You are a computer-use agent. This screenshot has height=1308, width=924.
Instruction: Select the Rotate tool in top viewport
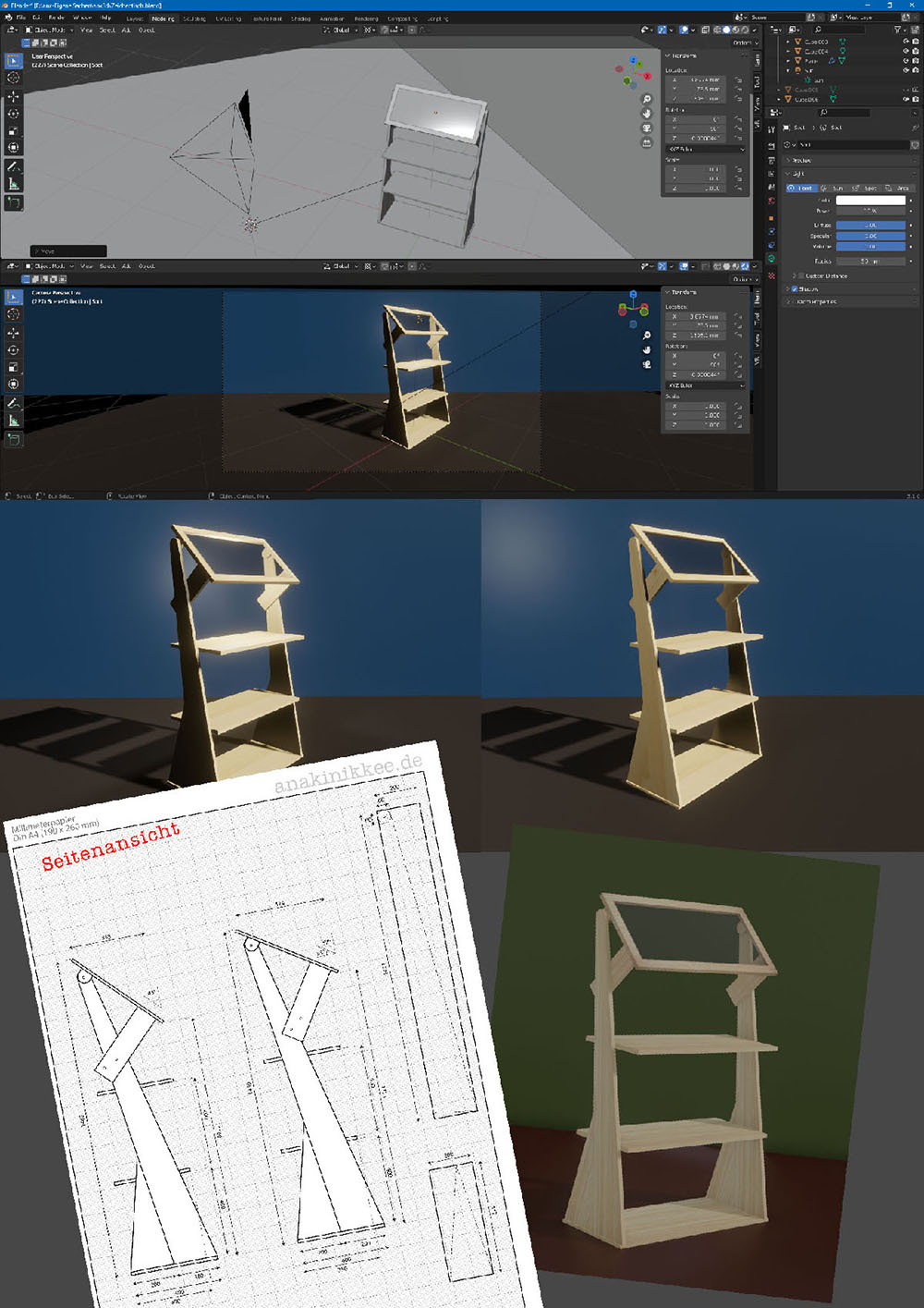coord(13,114)
